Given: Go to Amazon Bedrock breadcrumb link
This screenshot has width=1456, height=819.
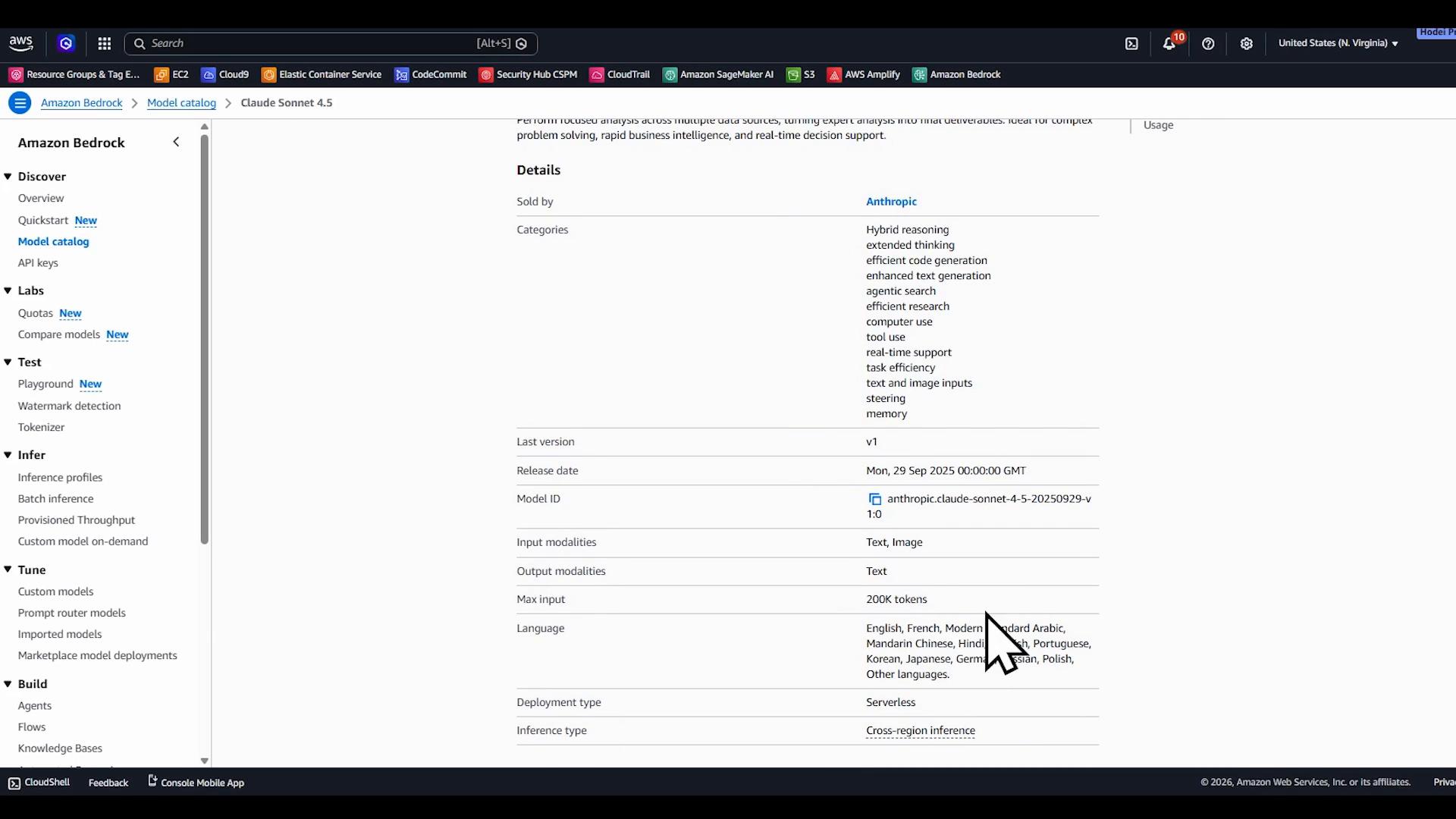Looking at the screenshot, I should coord(82,102).
